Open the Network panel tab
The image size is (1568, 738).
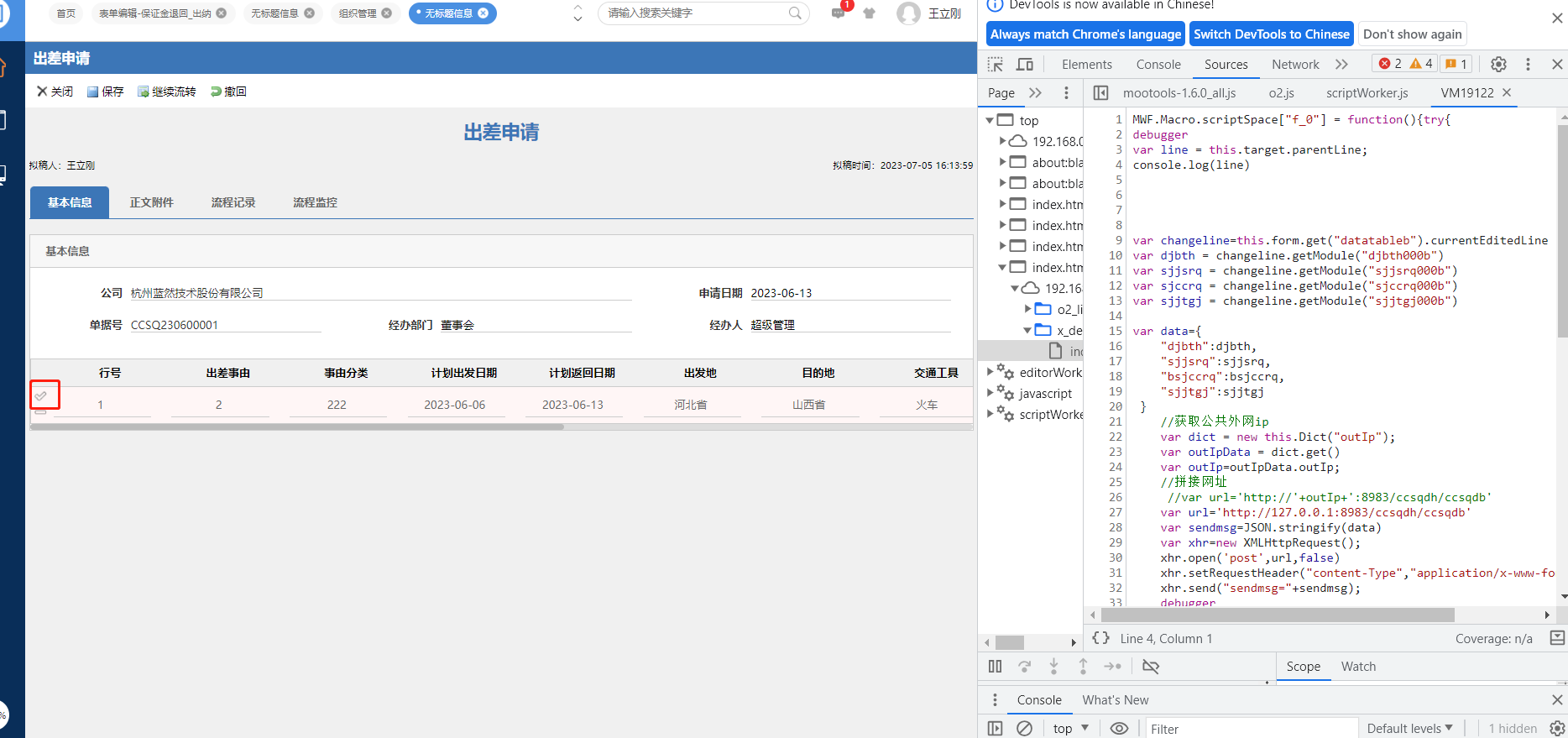tap(1295, 65)
